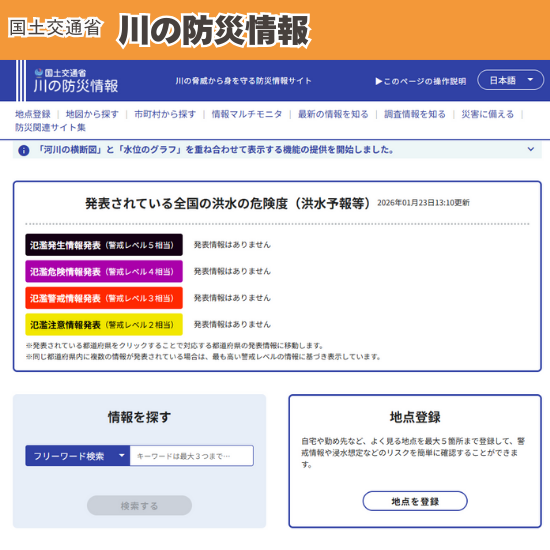Click the keyword search input field
This screenshot has width=550, height=550.
point(192,456)
